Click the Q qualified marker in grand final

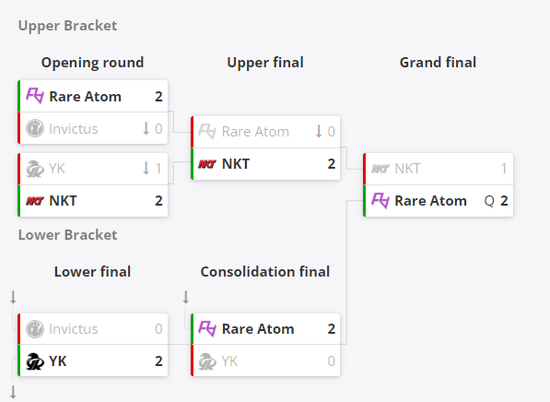[x=489, y=201]
